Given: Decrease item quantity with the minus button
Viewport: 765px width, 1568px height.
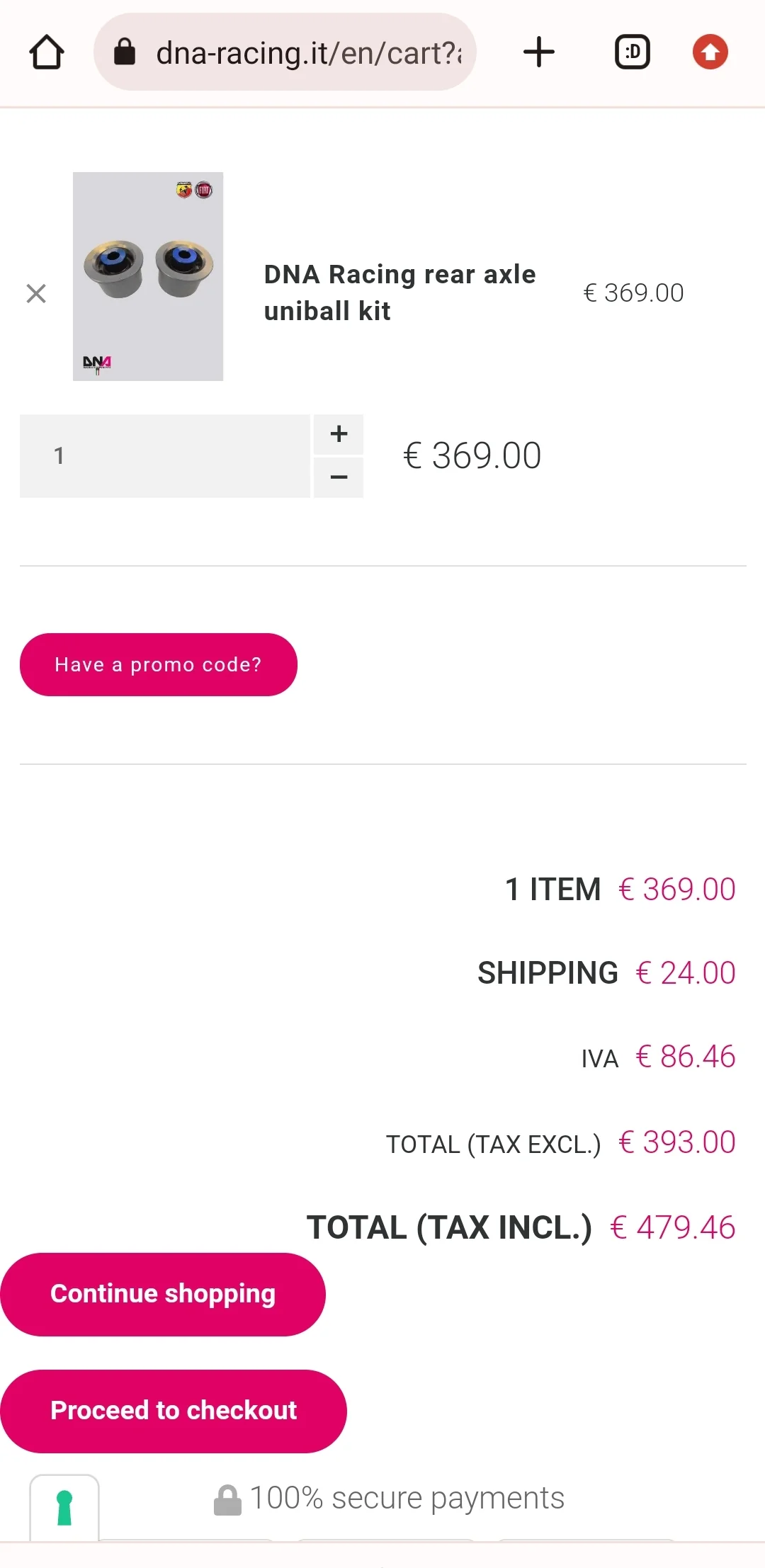Looking at the screenshot, I should (x=339, y=477).
